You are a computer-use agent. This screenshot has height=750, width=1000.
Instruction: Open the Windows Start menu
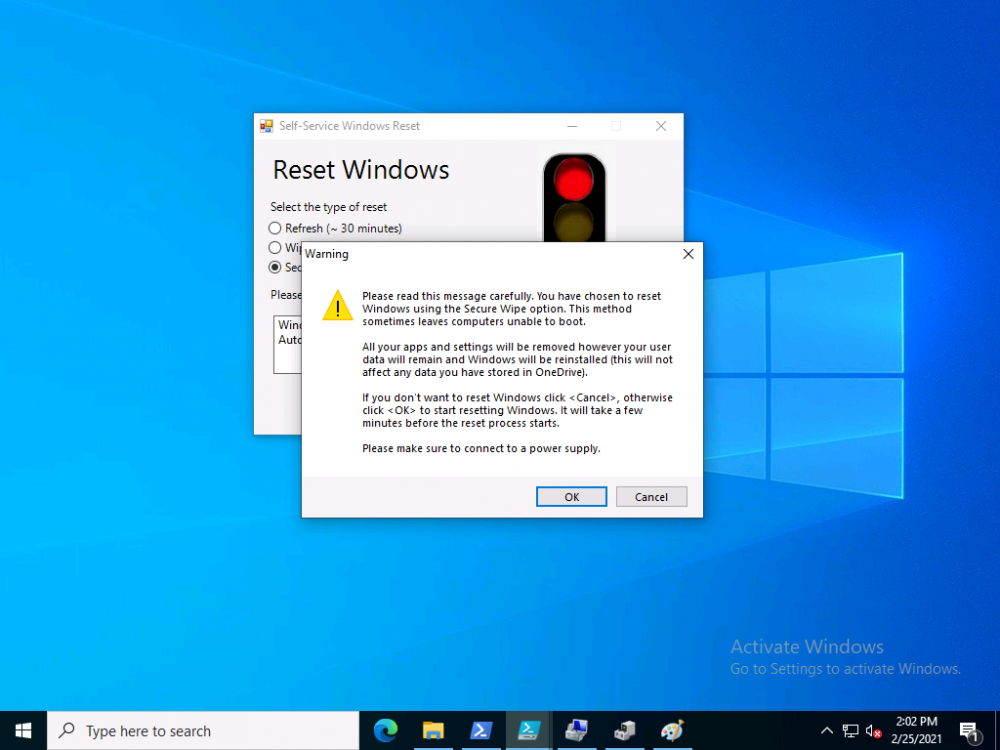[x=23, y=731]
